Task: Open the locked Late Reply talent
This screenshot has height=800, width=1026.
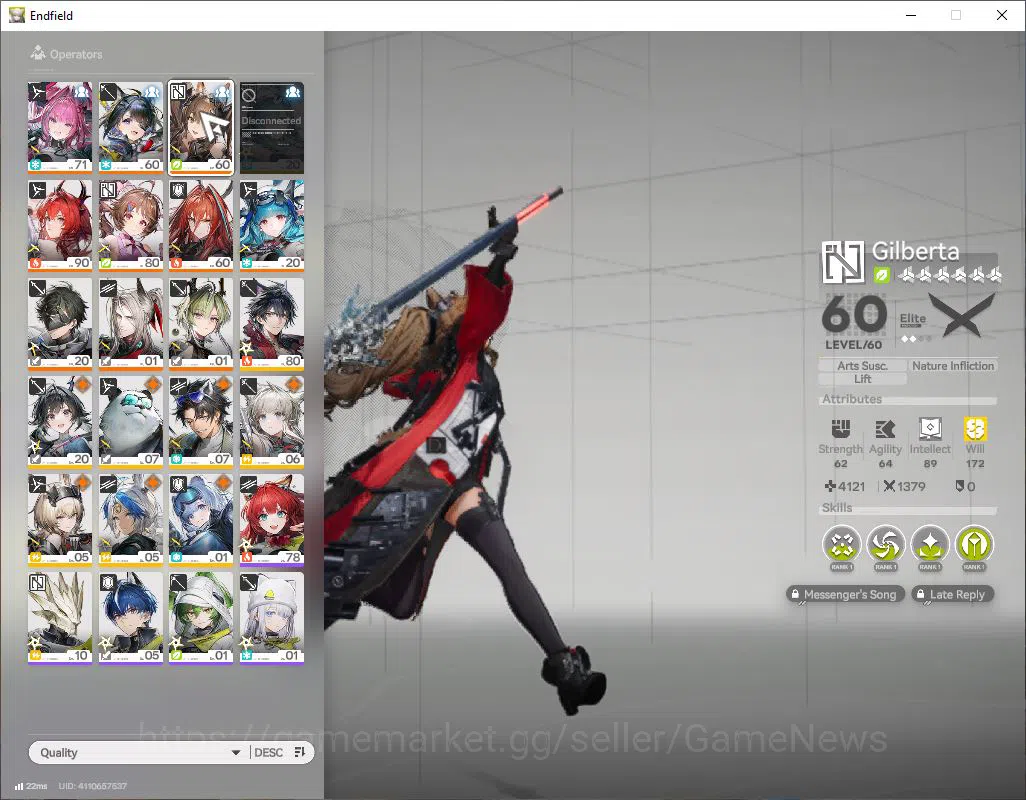Action: click(953, 595)
